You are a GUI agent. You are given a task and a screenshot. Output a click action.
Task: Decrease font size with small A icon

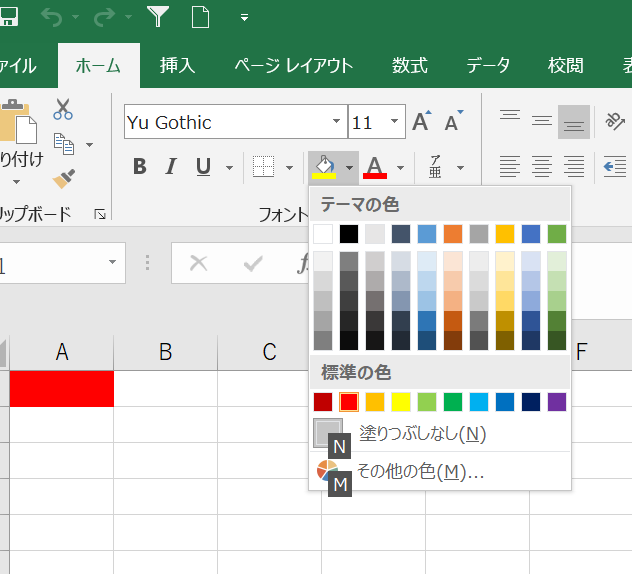[454, 121]
